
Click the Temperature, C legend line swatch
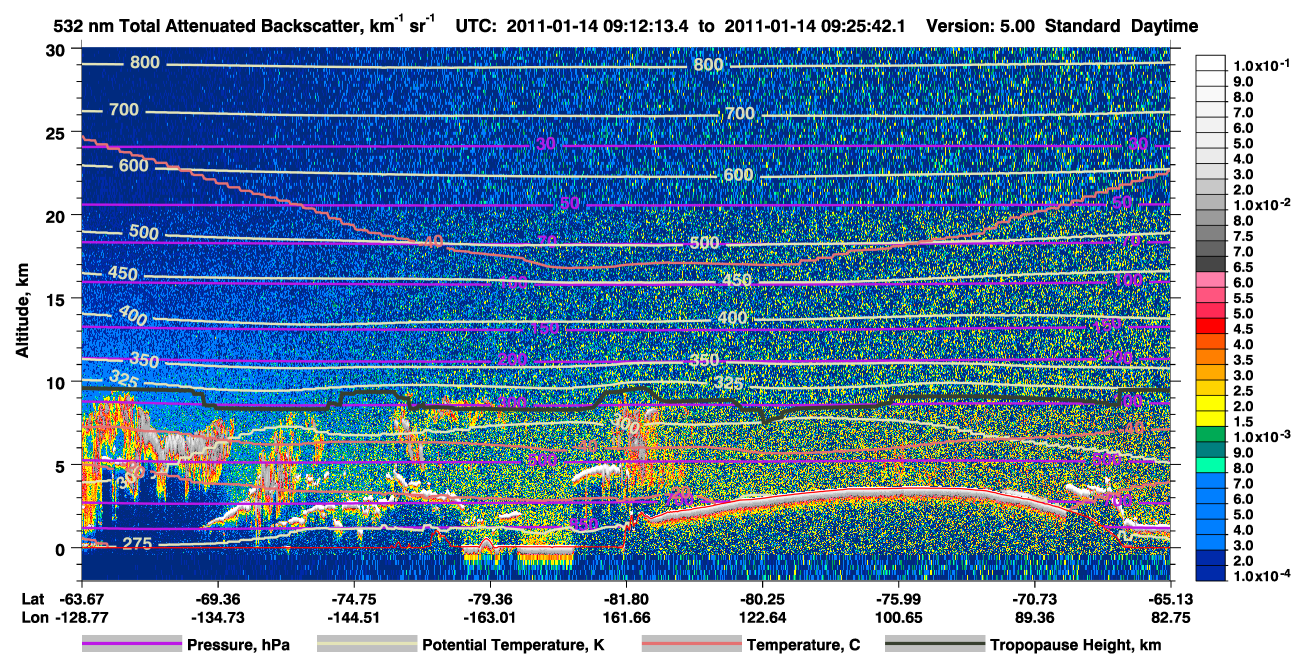click(691, 645)
